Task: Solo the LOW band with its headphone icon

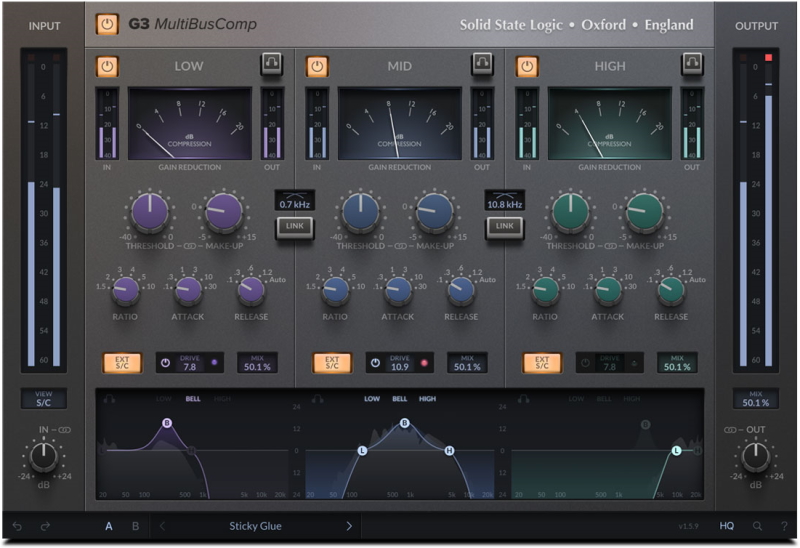Action: tap(271, 63)
